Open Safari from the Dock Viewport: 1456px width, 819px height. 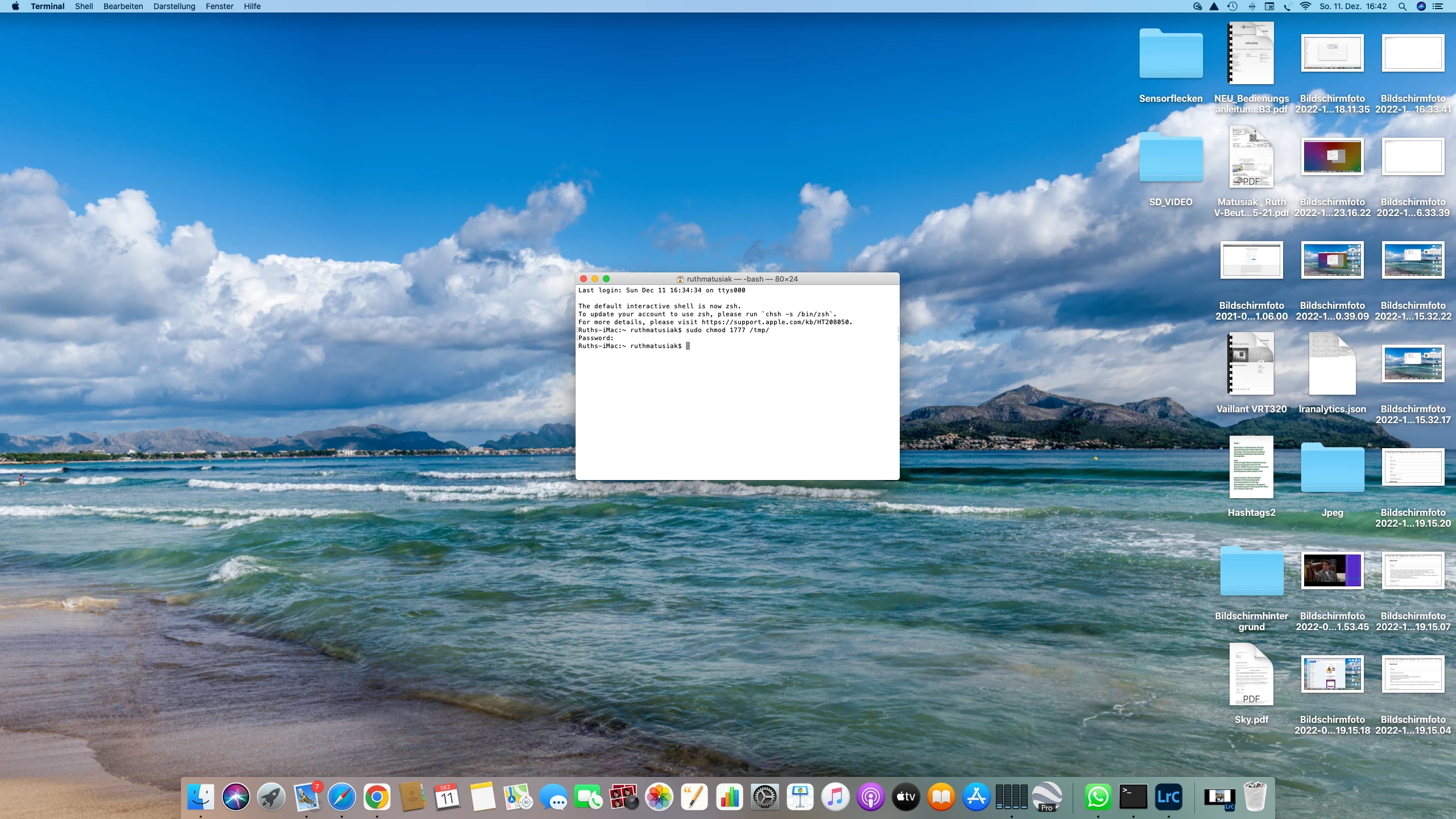click(x=341, y=797)
